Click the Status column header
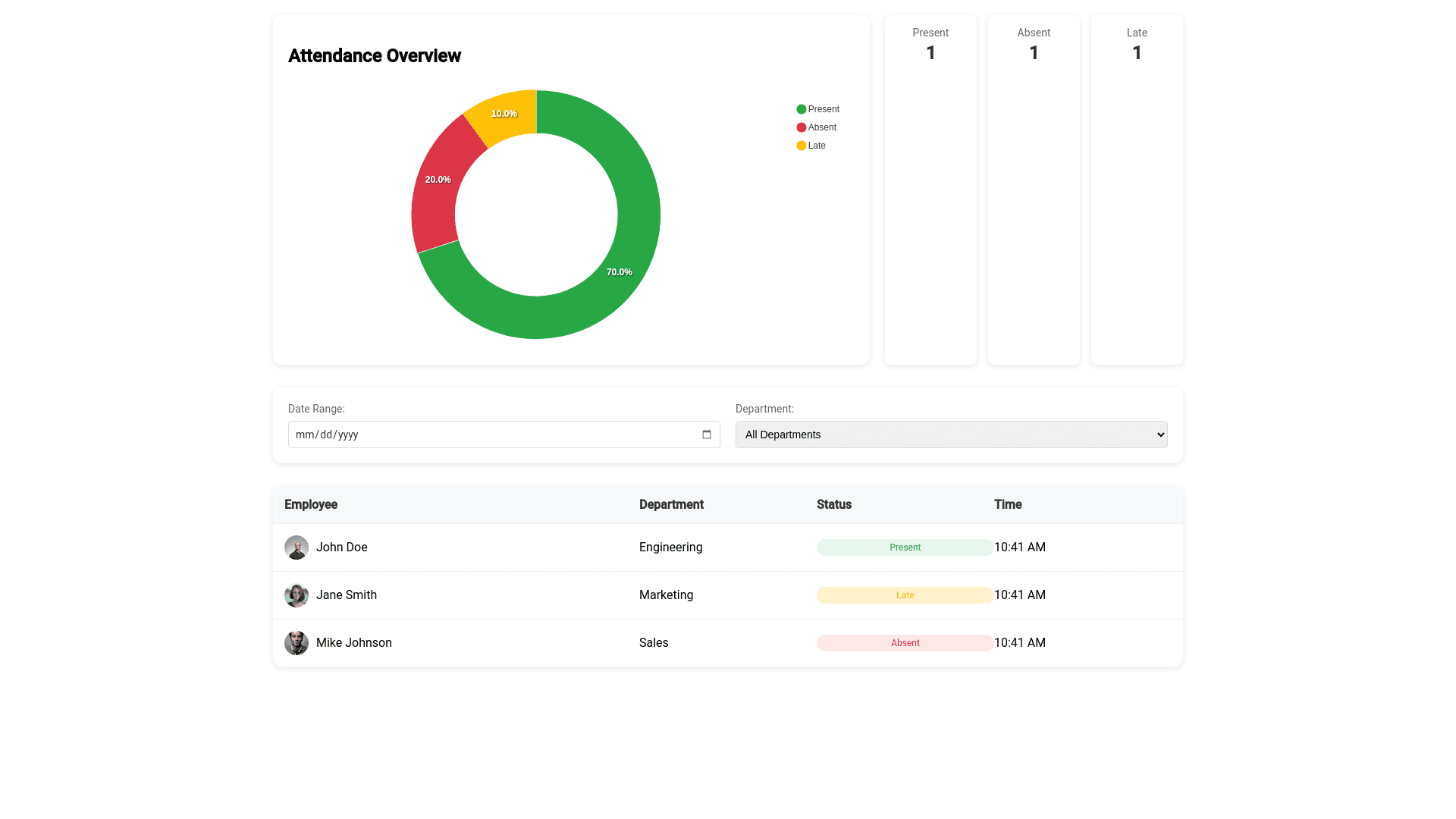1456x819 pixels. pos(833,505)
